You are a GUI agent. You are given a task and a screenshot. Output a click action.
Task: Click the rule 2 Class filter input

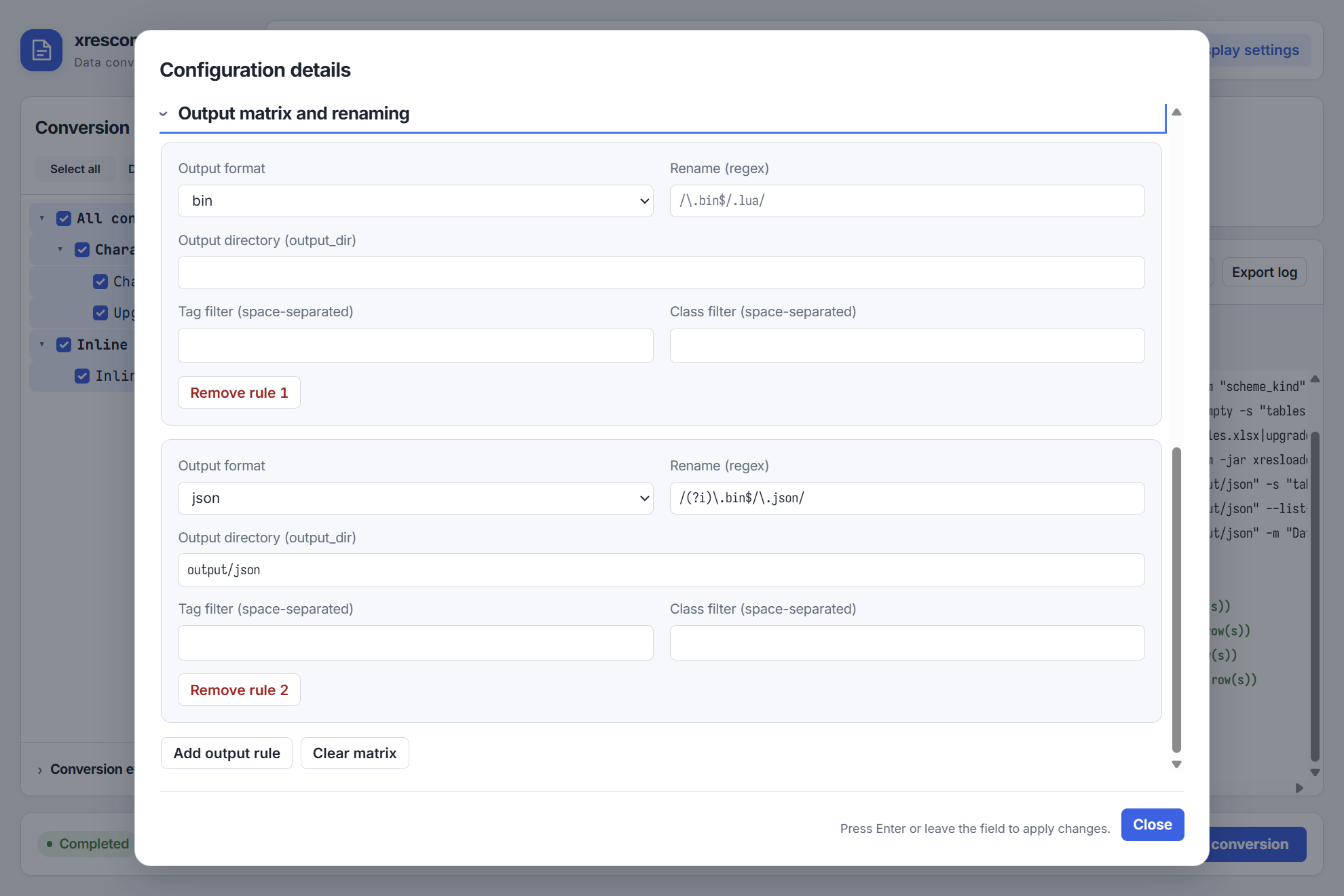(907, 643)
